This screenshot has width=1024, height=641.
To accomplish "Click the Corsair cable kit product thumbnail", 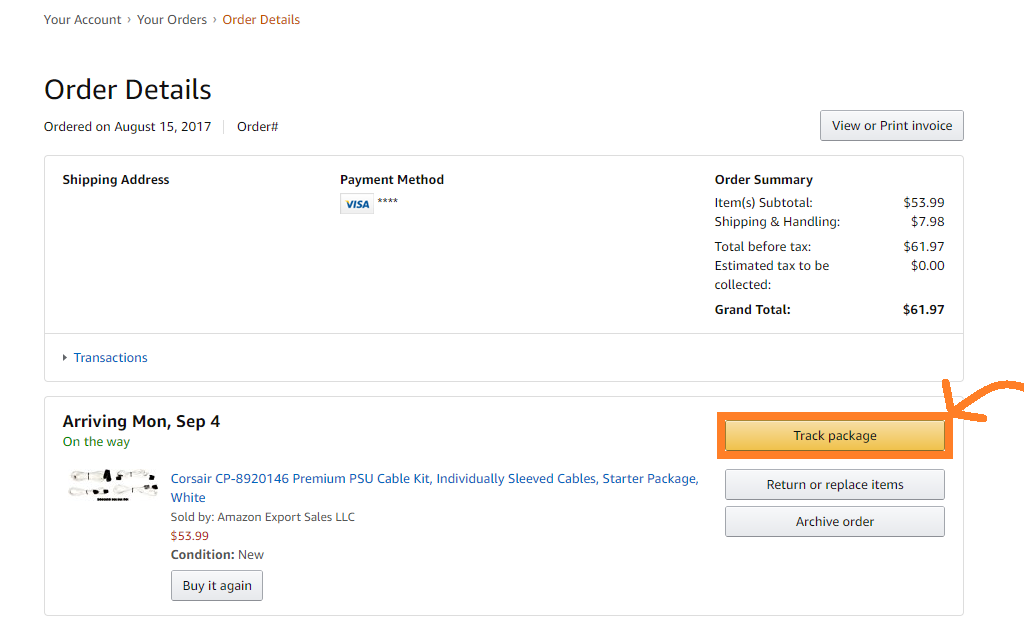I will point(114,485).
